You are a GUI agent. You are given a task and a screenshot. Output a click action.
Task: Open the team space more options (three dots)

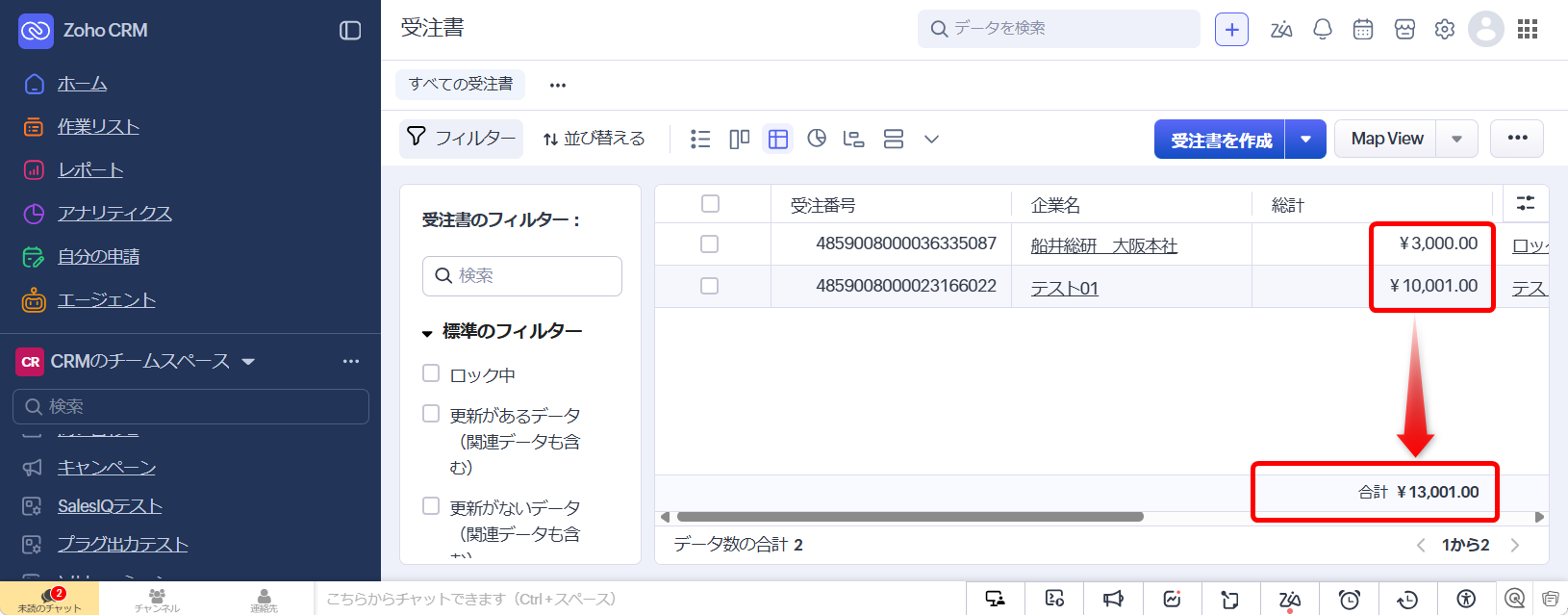(x=351, y=361)
